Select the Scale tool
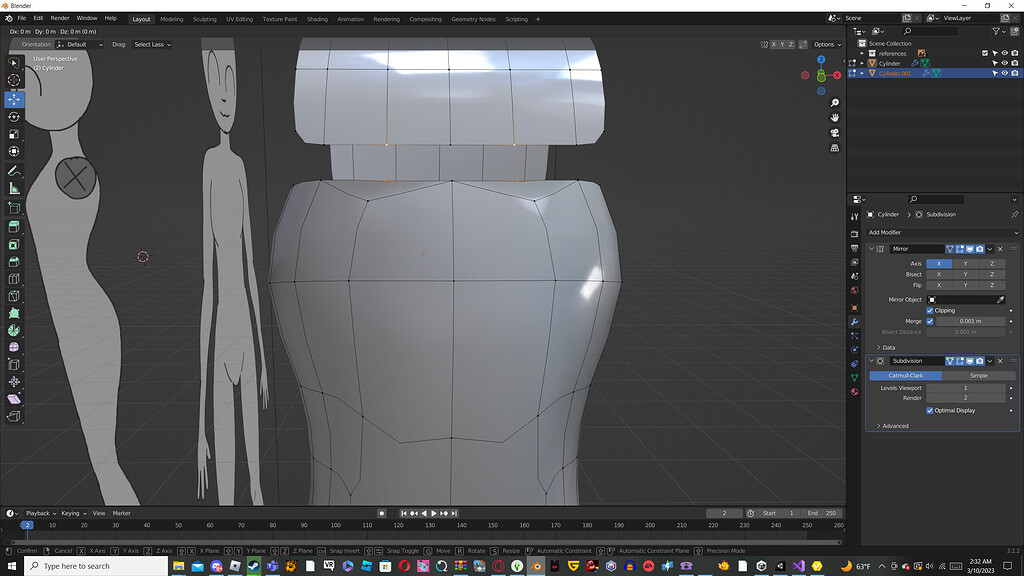This screenshot has height=576, width=1024. click(14, 134)
